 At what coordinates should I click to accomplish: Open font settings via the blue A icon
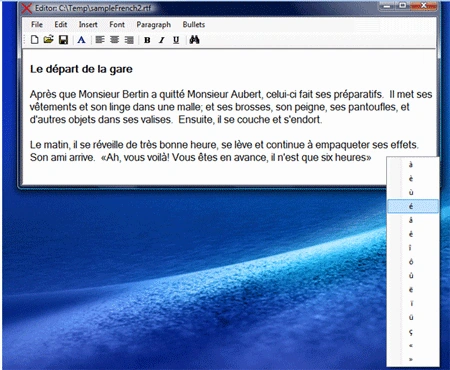tap(81, 40)
